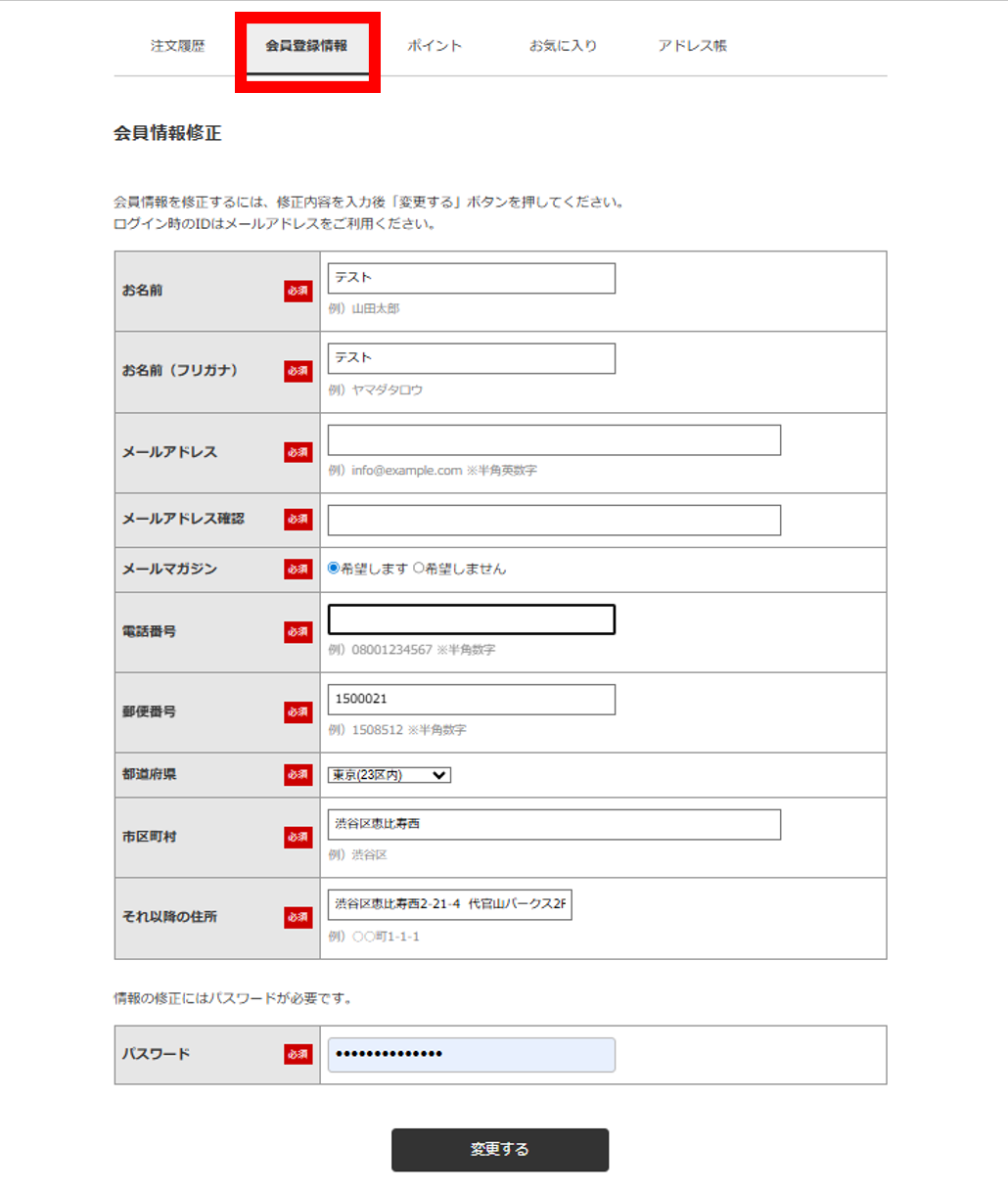The height and width of the screenshot is (1190, 1008).
Task: Switch to the アドレス帳 tab
Action: pos(691,45)
